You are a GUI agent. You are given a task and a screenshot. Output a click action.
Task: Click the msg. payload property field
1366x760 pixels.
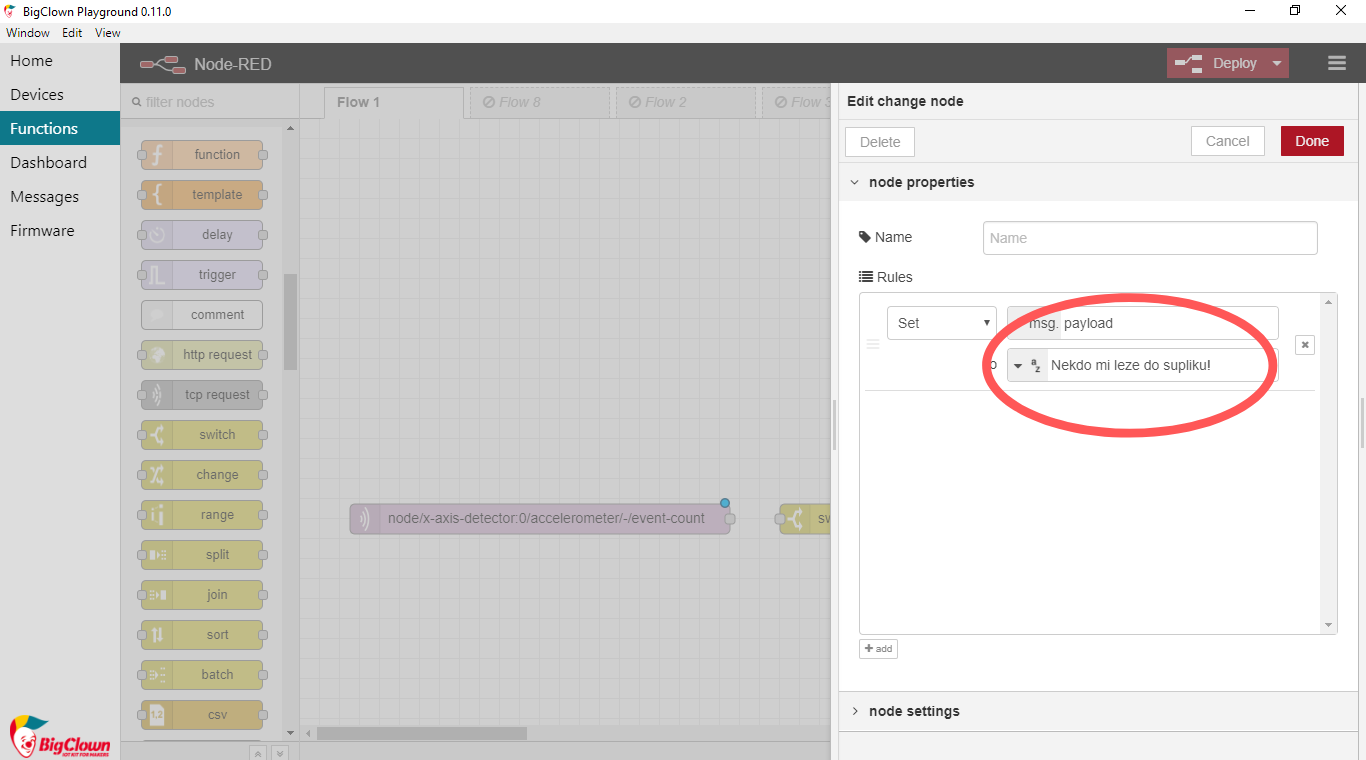point(1143,323)
